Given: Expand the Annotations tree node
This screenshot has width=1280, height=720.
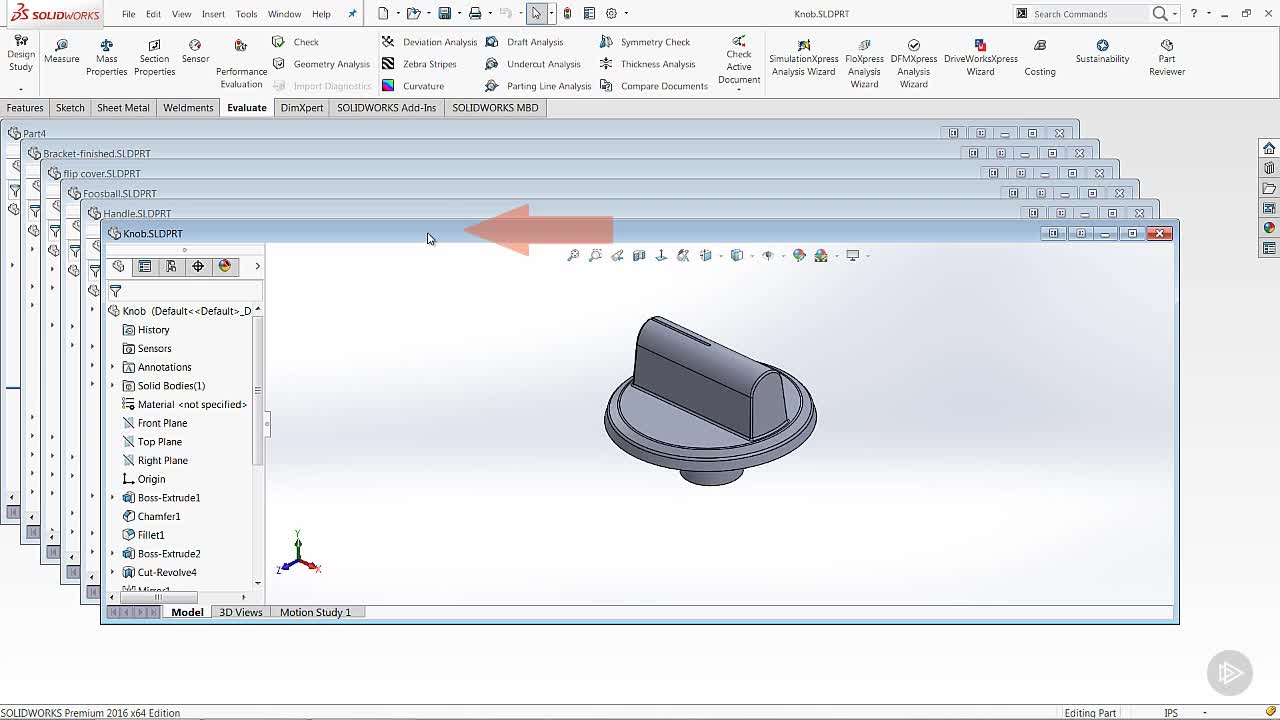Looking at the screenshot, I should pyautogui.click(x=113, y=367).
